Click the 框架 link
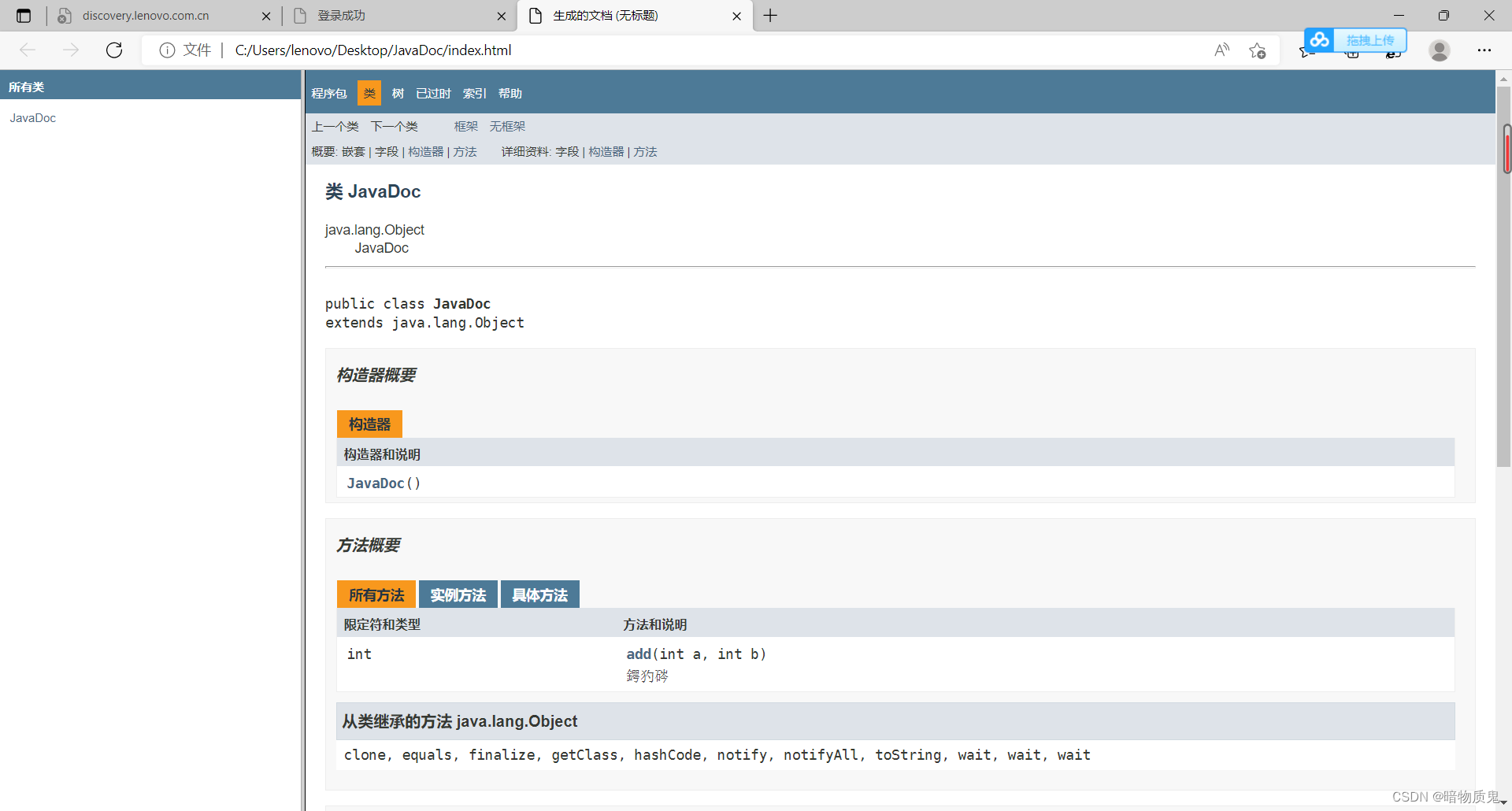Image resolution: width=1512 pixels, height=811 pixels. [x=466, y=127]
